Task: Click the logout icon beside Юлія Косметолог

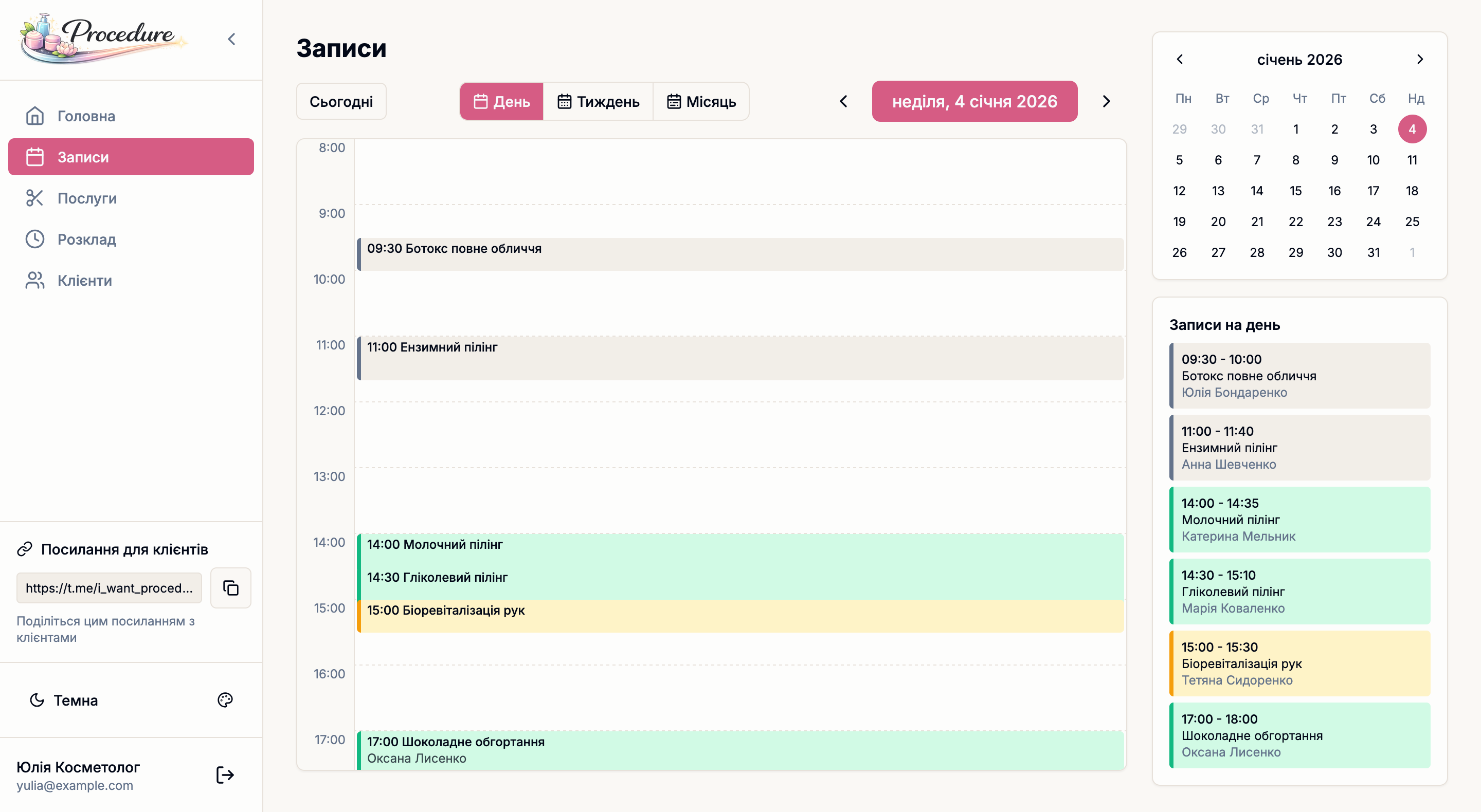Action: (x=225, y=775)
